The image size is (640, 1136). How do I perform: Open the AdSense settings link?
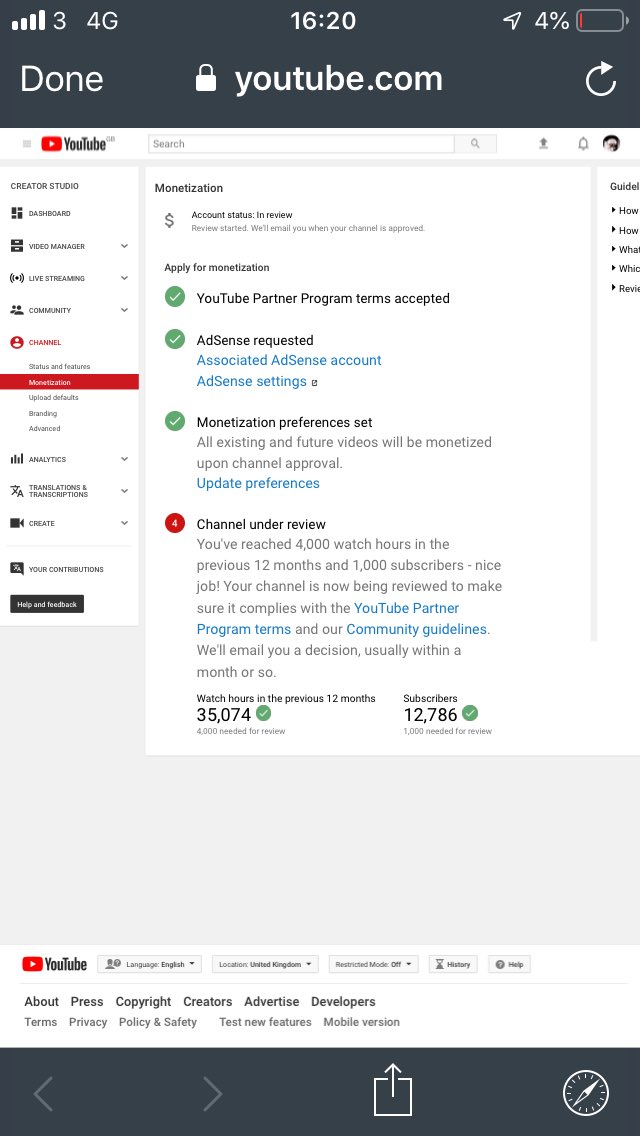point(252,381)
